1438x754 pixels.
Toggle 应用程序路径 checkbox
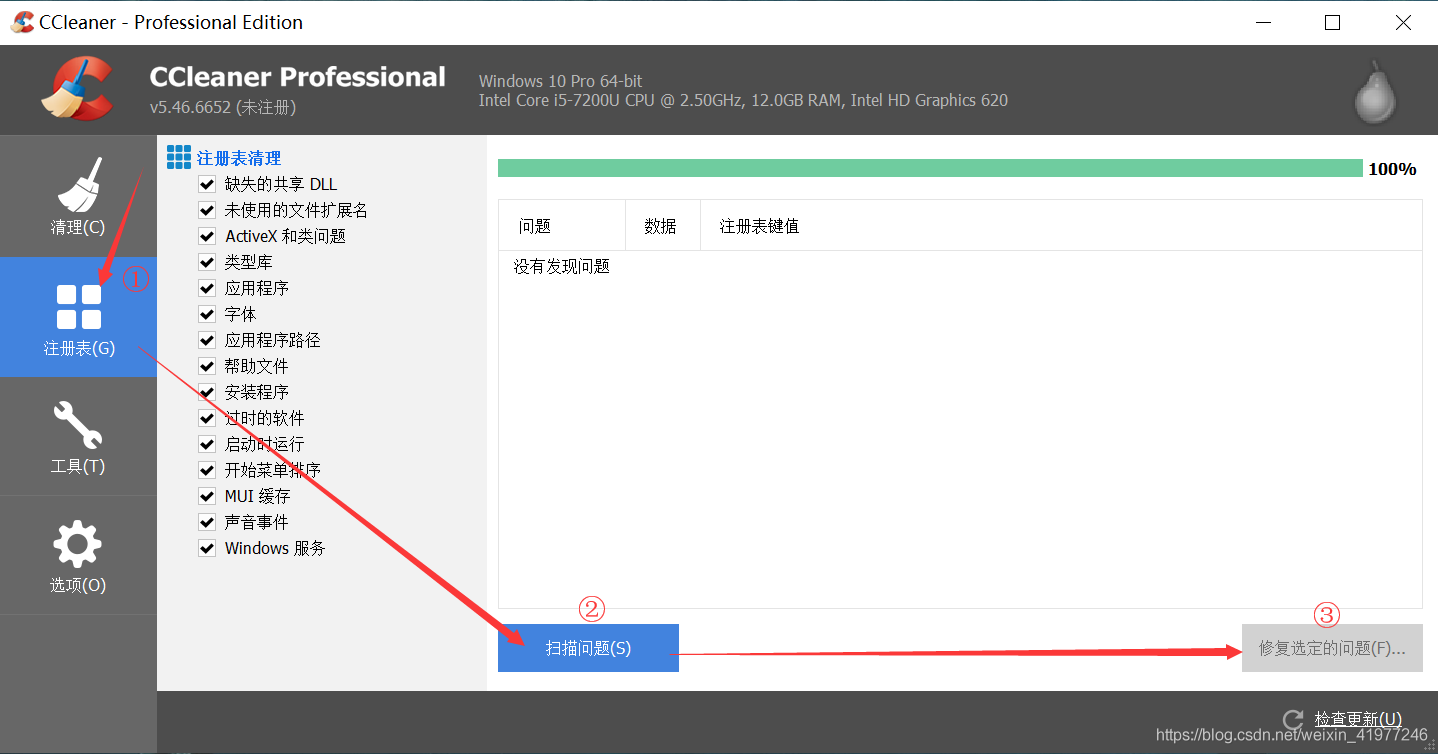pyautogui.click(x=207, y=340)
